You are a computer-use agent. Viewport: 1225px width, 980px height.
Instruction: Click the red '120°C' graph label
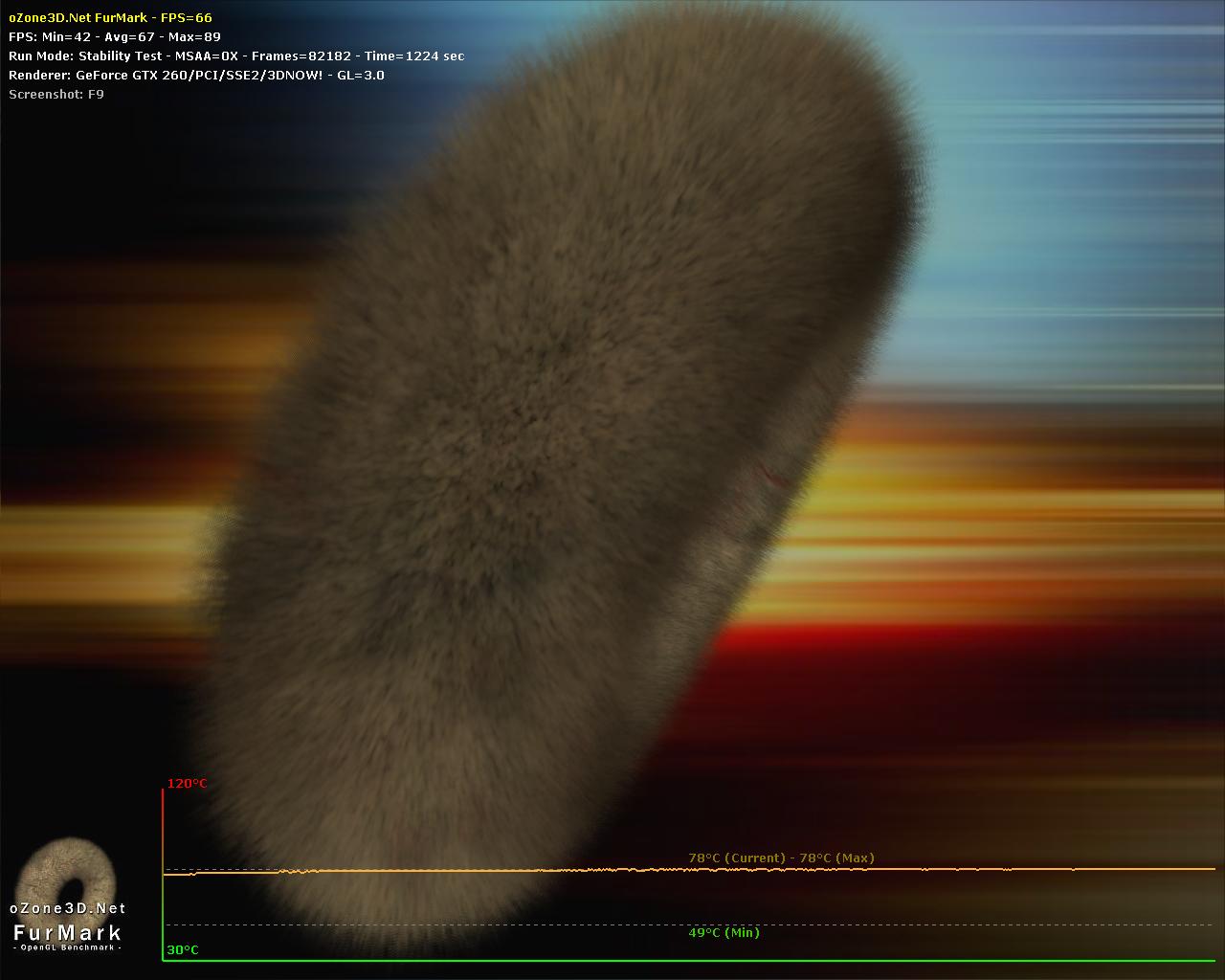click(x=187, y=784)
